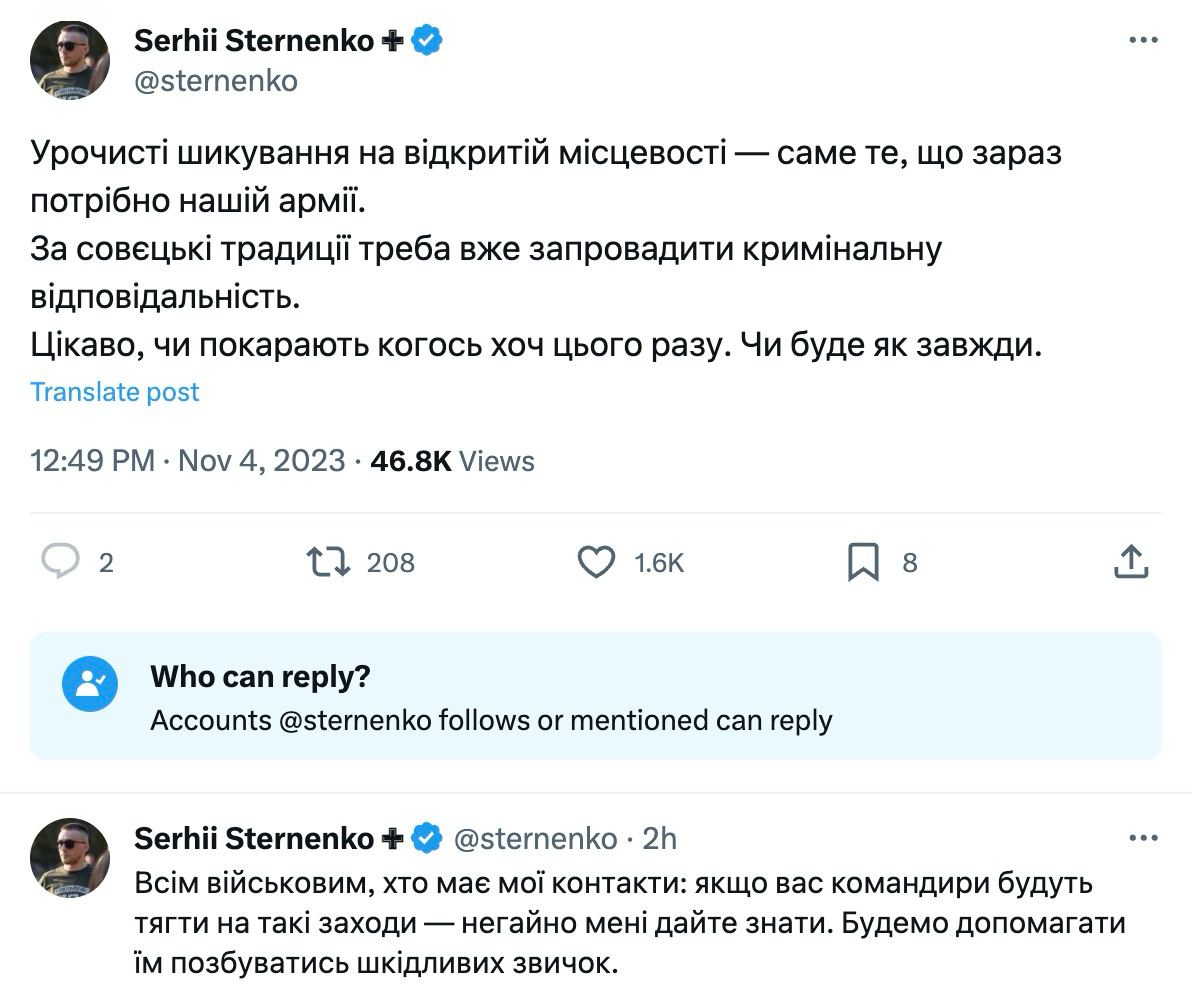Repost this post using the retweet icon

(x=329, y=562)
